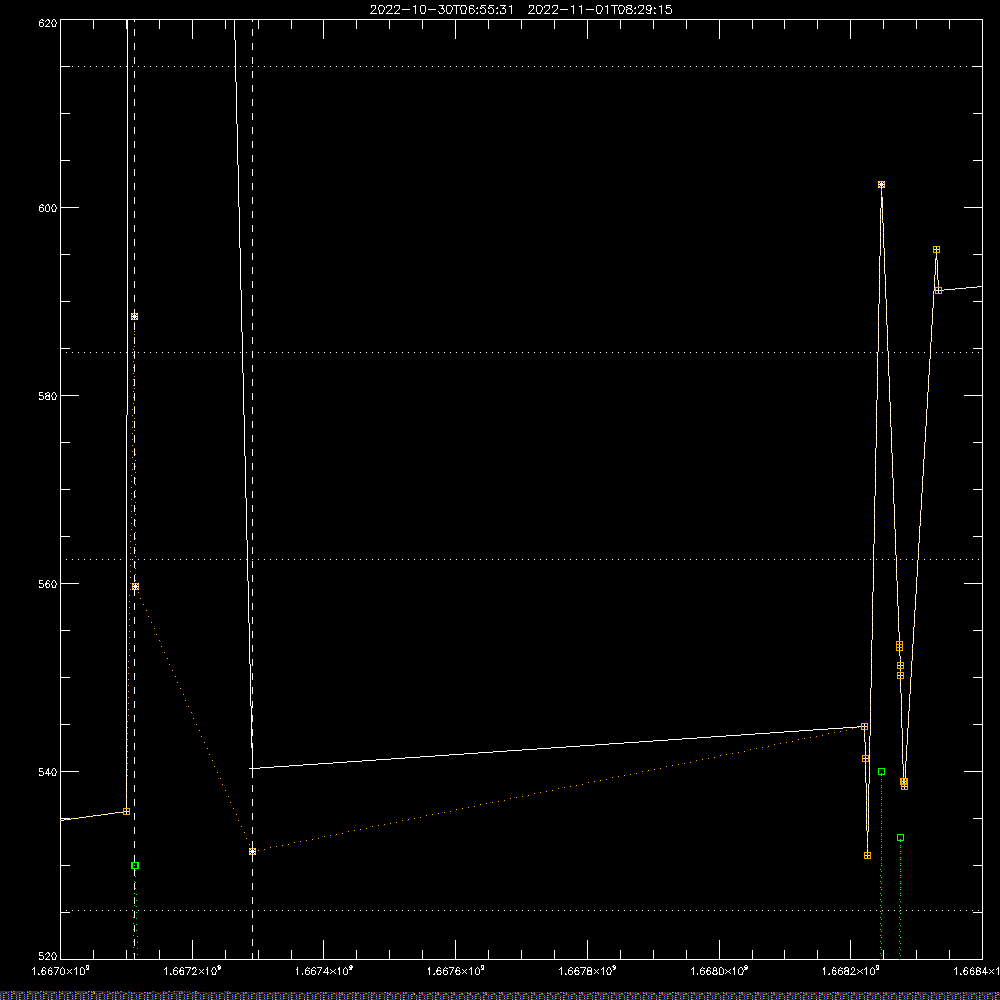This screenshot has height=1000, width=1000.
Task: Select the y-axis label 600
Action: [x=48, y=208]
